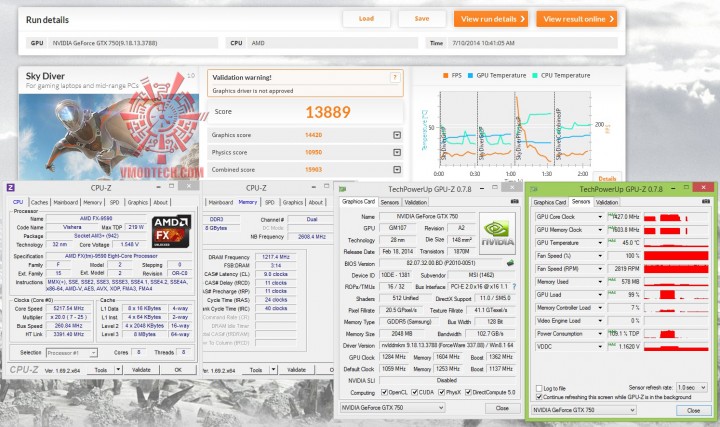Click OK in left CPU-Z window
720x427 pixels.
[178, 370]
